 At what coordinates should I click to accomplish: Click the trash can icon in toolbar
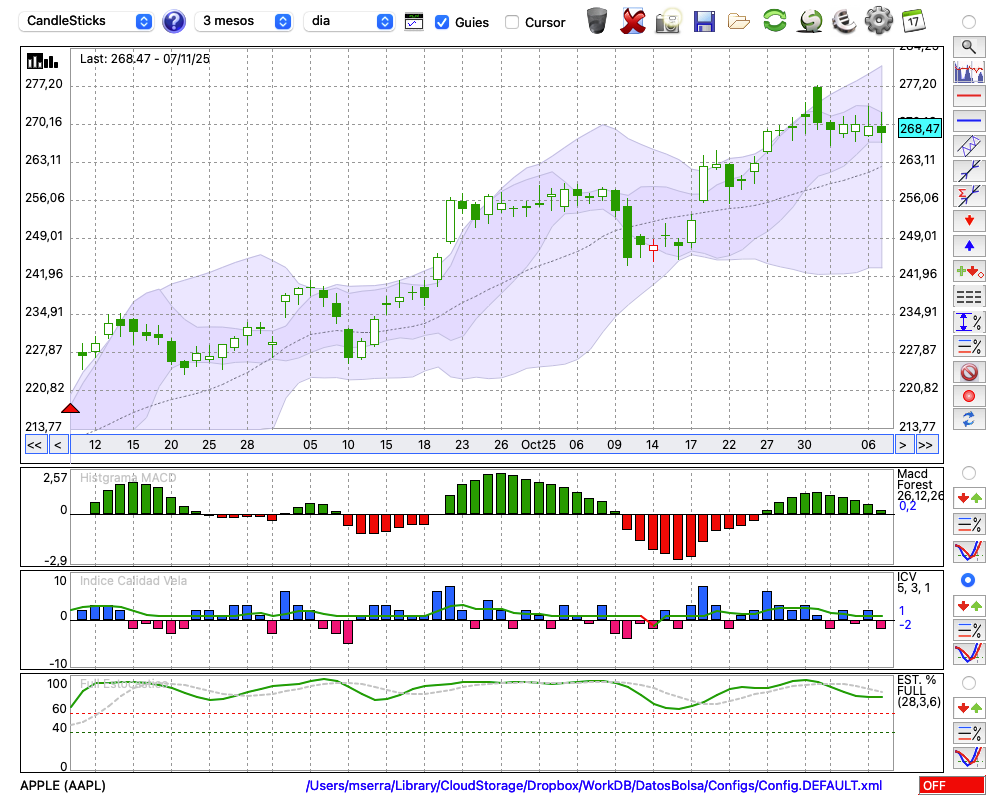pyautogui.click(x=597, y=21)
